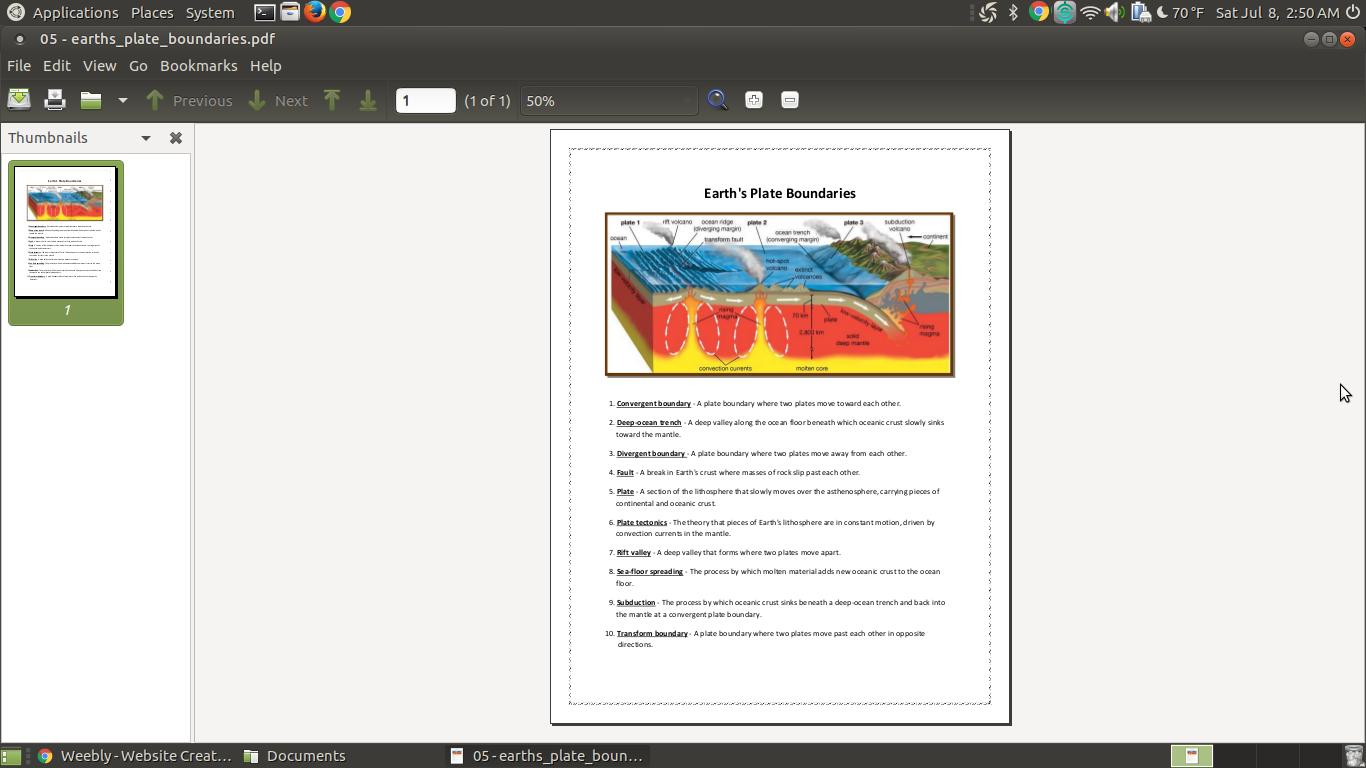Expand the Thumbnails sidebar selector
The width and height of the screenshot is (1366, 768).
click(x=146, y=138)
